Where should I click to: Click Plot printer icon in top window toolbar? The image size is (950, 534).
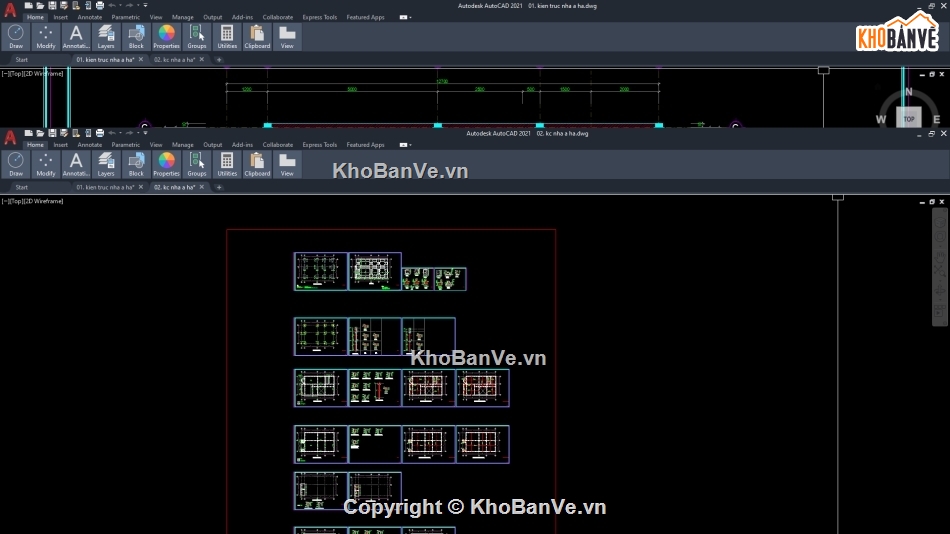[100, 5]
